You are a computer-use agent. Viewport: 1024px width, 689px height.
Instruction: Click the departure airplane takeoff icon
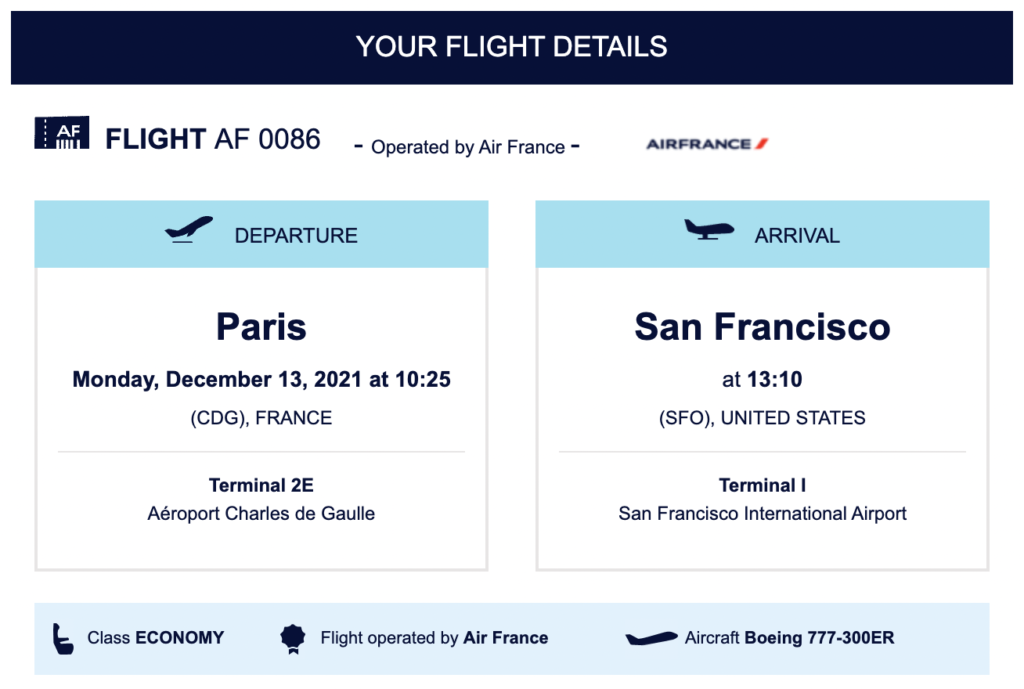188,230
